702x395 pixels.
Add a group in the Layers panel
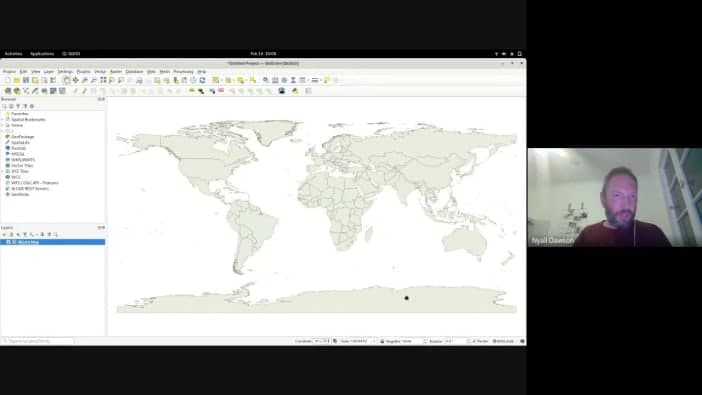(x=11, y=235)
